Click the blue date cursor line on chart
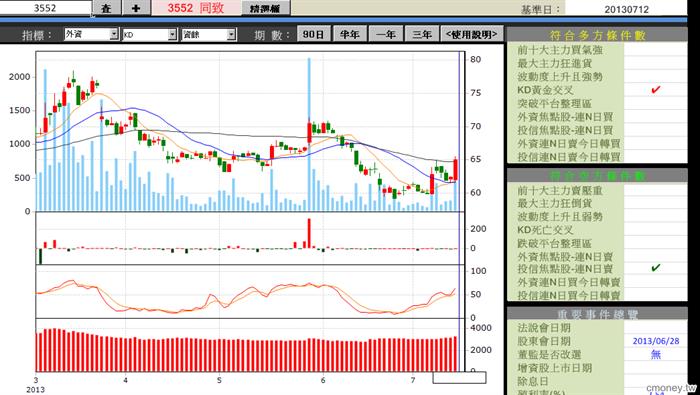The image size is (700, 395). pyautogui.click(x=460, y=210)
